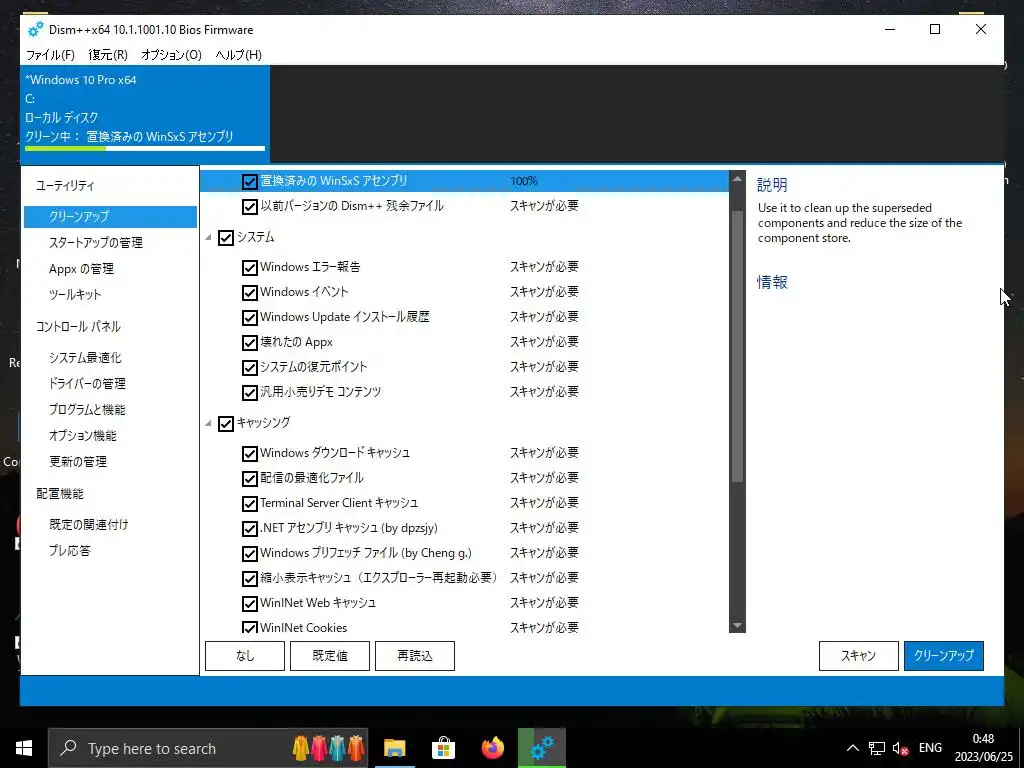Viewport: 1024px width, 768px height.
Task: Select the Windows 10 Pro x64 image tile
Action: pyautogui.click(x=145, y=114)
